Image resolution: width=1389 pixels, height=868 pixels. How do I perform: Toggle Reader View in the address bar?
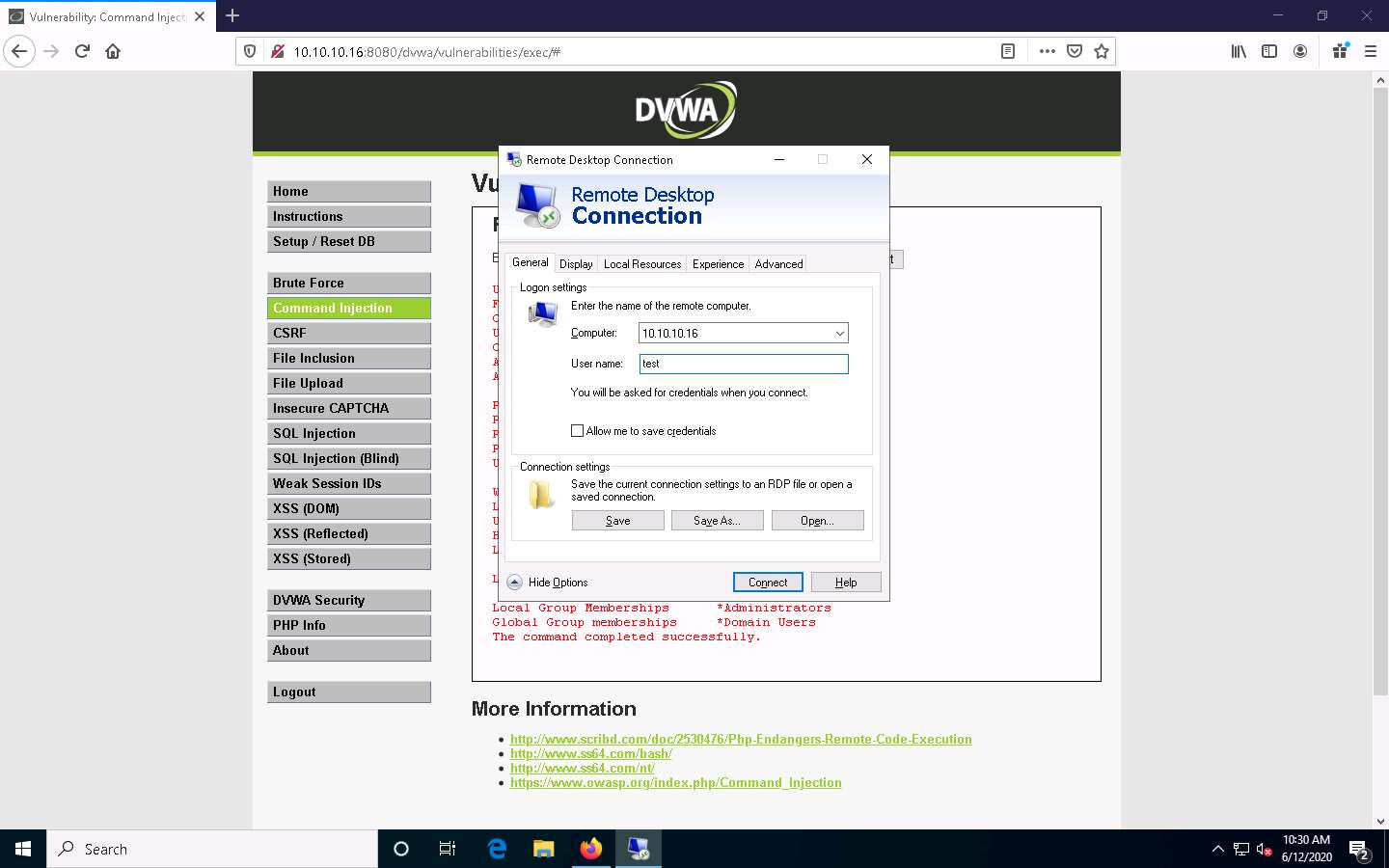pos(1007,50)
